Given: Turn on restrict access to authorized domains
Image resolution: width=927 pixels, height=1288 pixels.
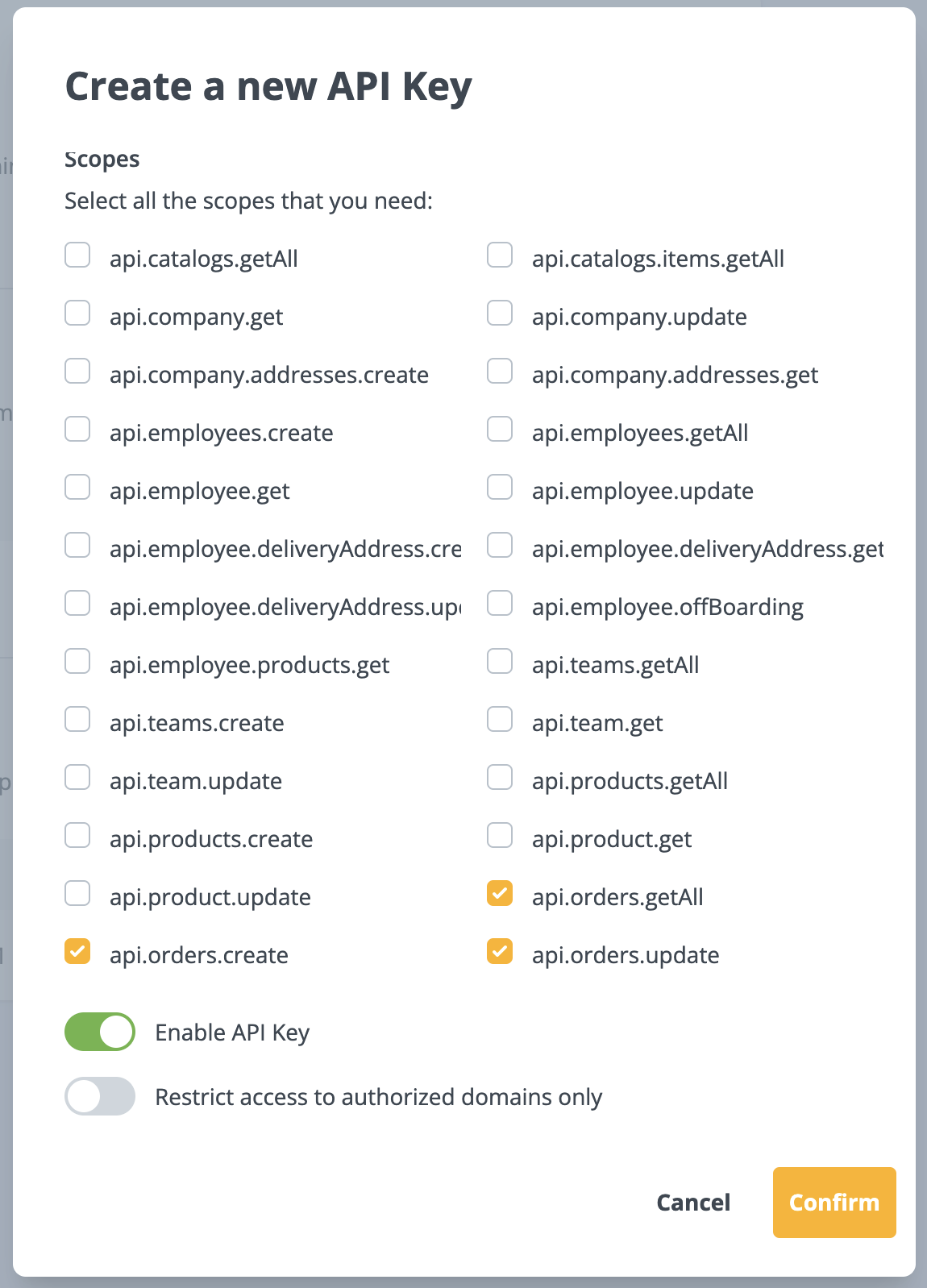Looking at the screenshot, I should click(x=99, y=1096).
